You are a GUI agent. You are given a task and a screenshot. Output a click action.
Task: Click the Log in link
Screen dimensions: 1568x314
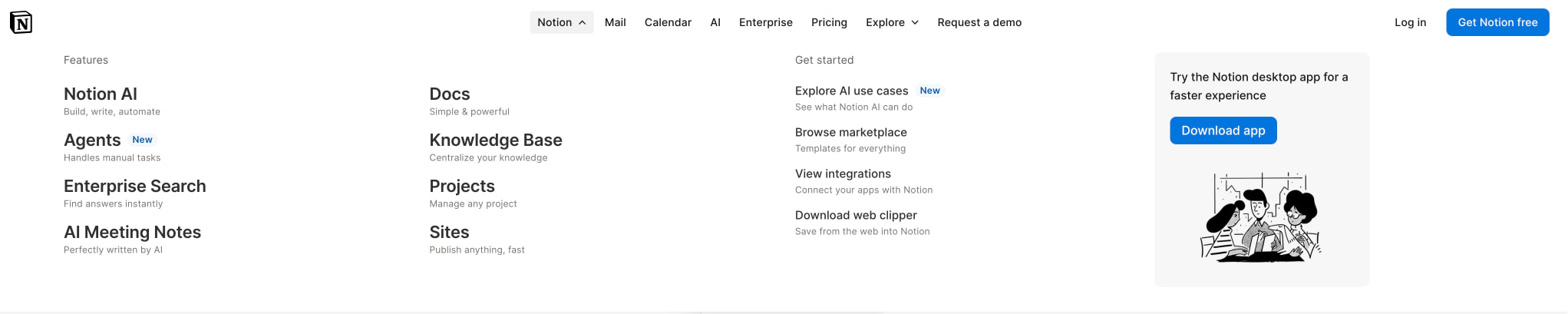[1410, 22]
